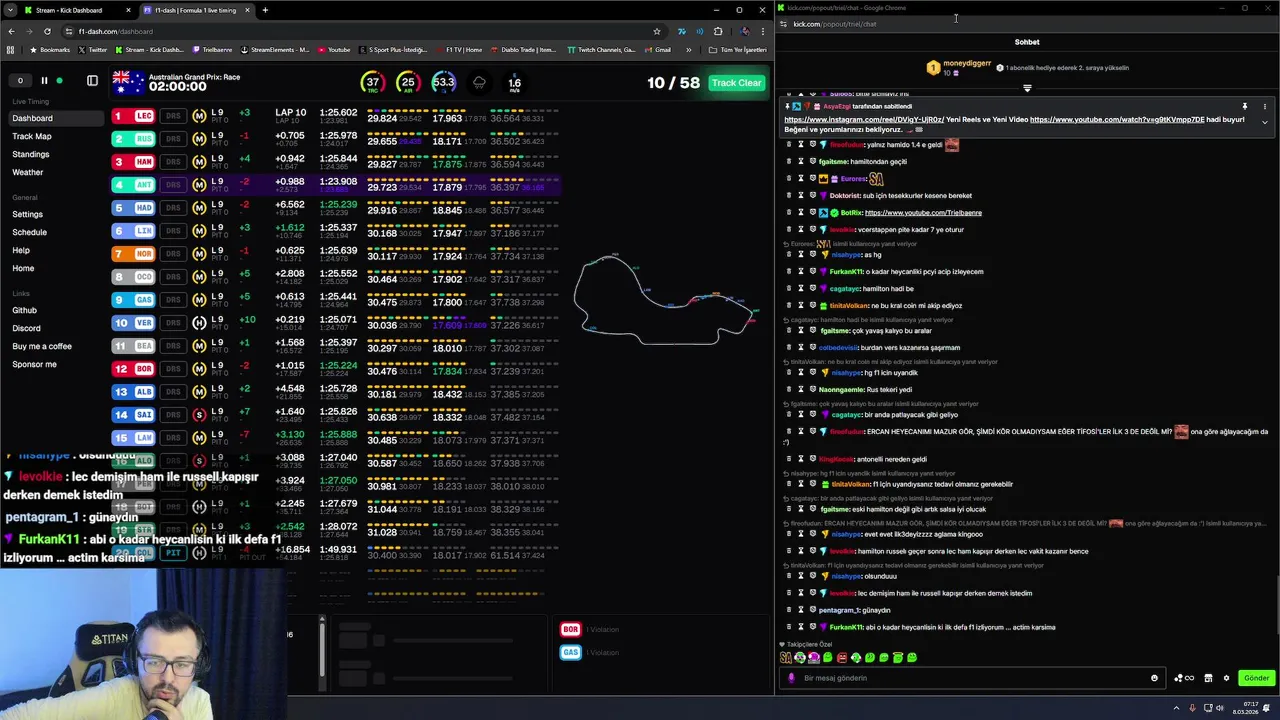1280x720 pixels.
Task: Open a new browser tab
Action: 265,10
